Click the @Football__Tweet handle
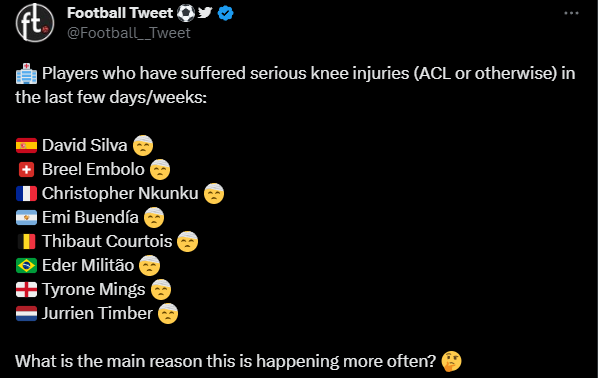The height and width of the screenshot is (378, 598). 129,33
